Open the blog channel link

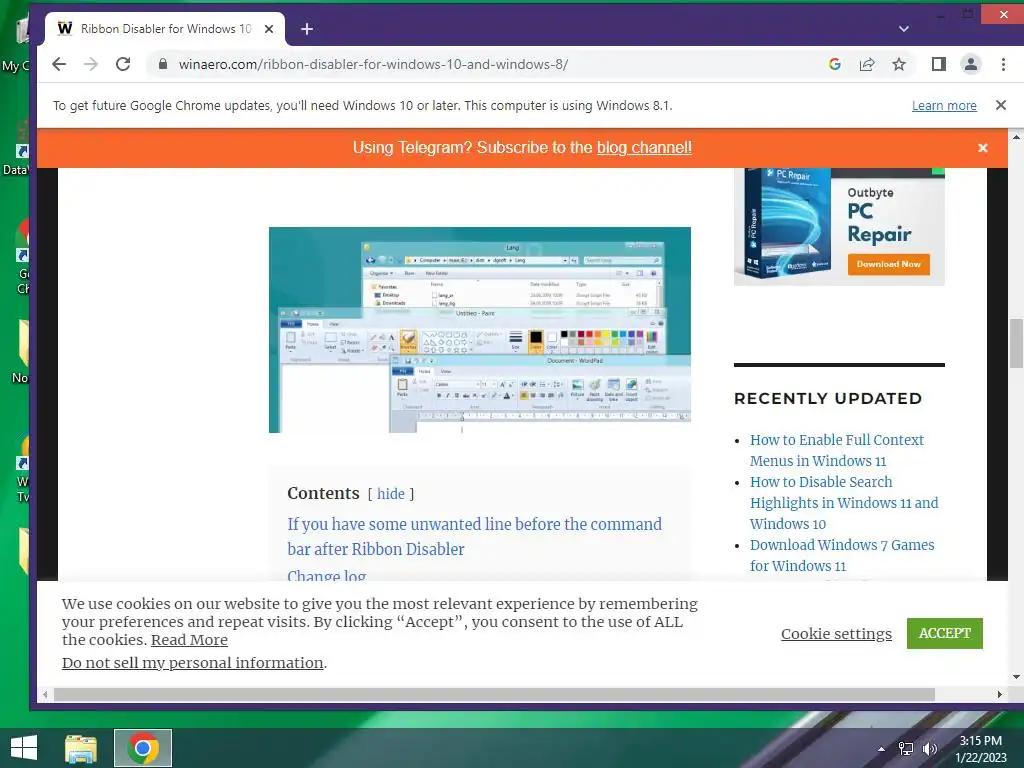click(644, 148)
